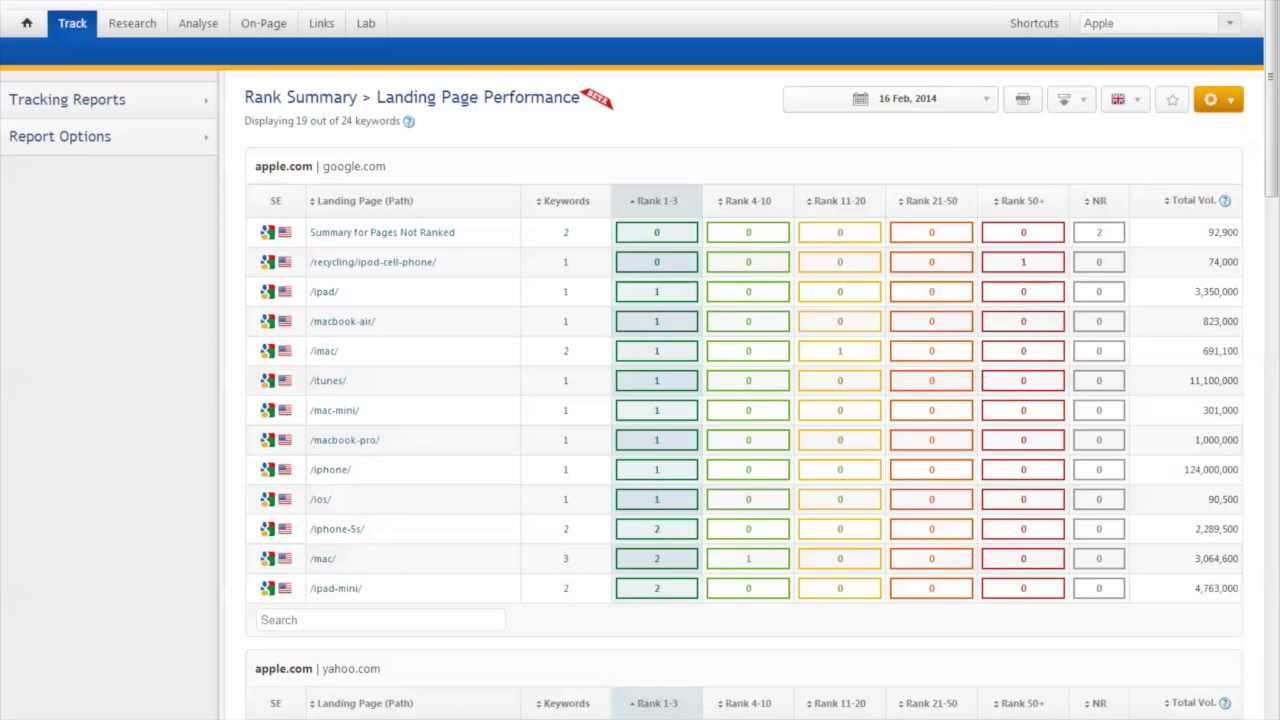Switch to the Track tab
The height and width of the screenshot is (720, 1280).
(x=72, y=23)
